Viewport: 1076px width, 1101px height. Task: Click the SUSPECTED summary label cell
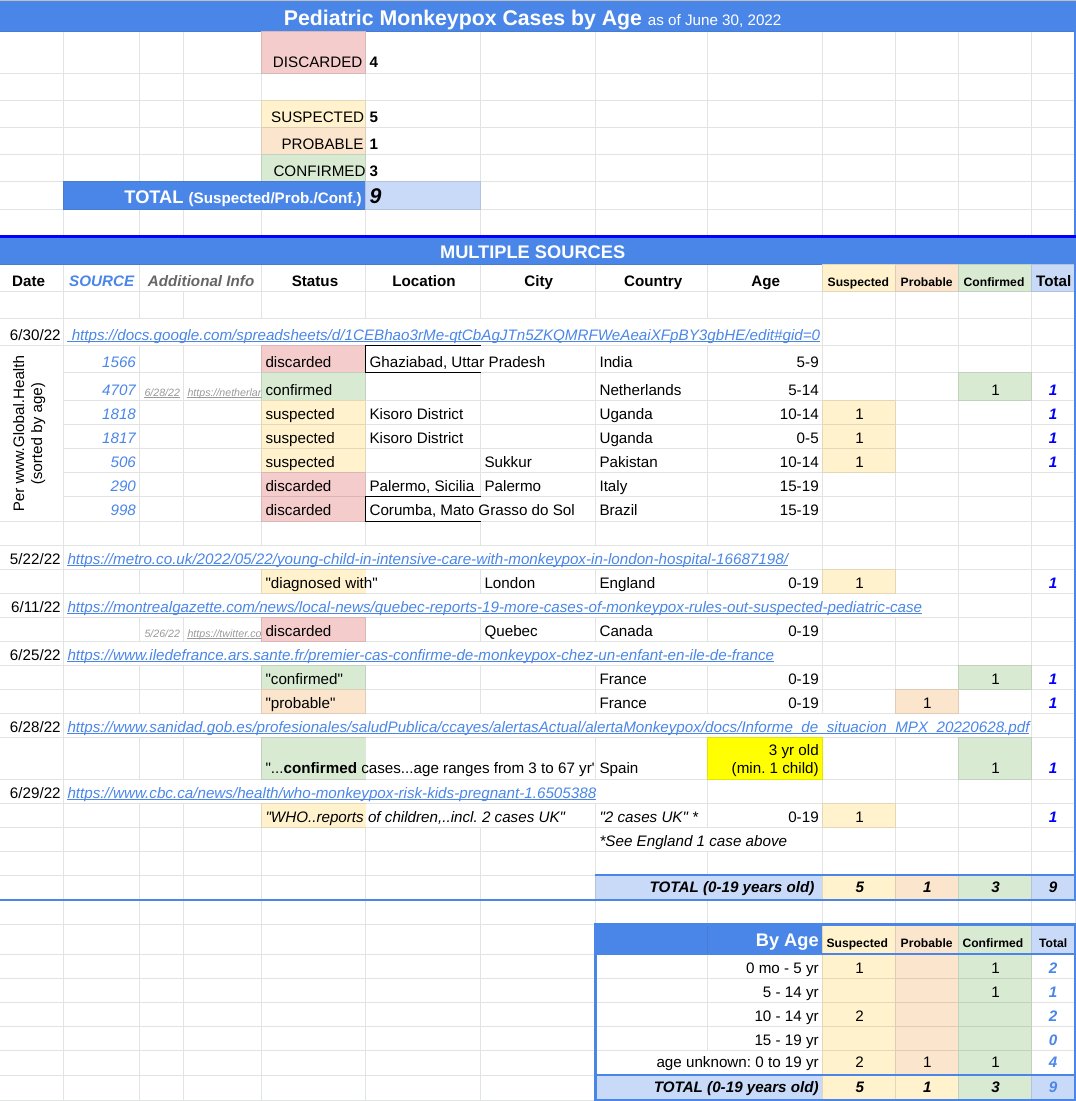click(x=313, y=116)
